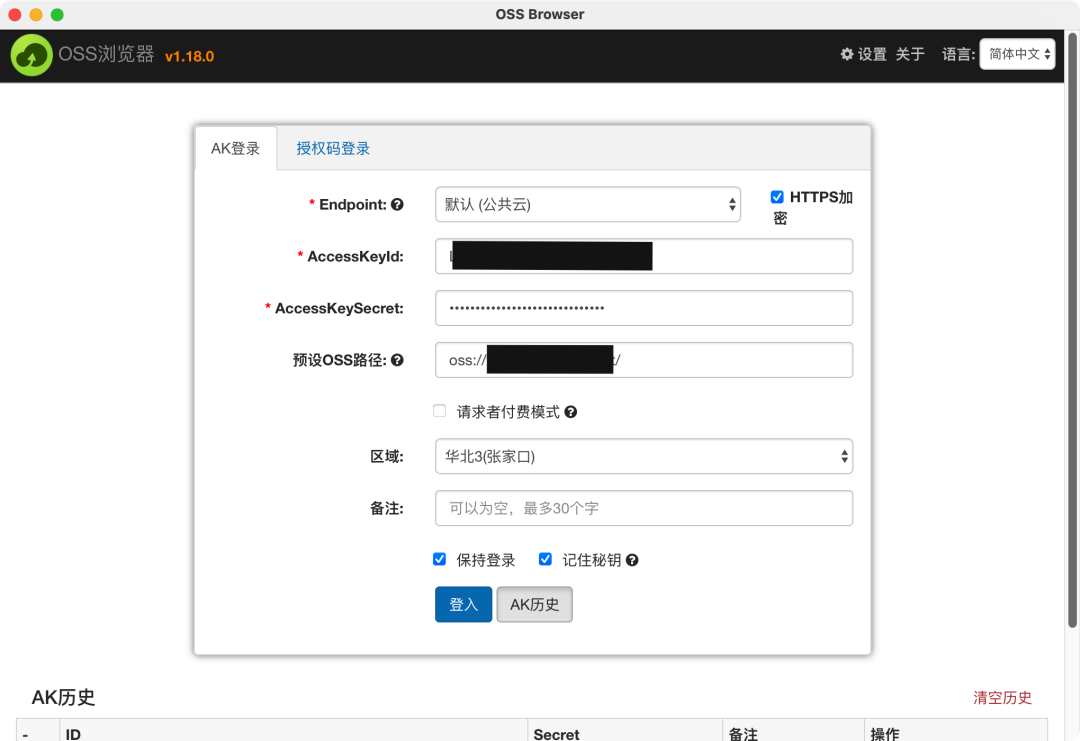Click the blue 登入 button
This screenshot has height=741, width=1080.
(x=464, y=605)
